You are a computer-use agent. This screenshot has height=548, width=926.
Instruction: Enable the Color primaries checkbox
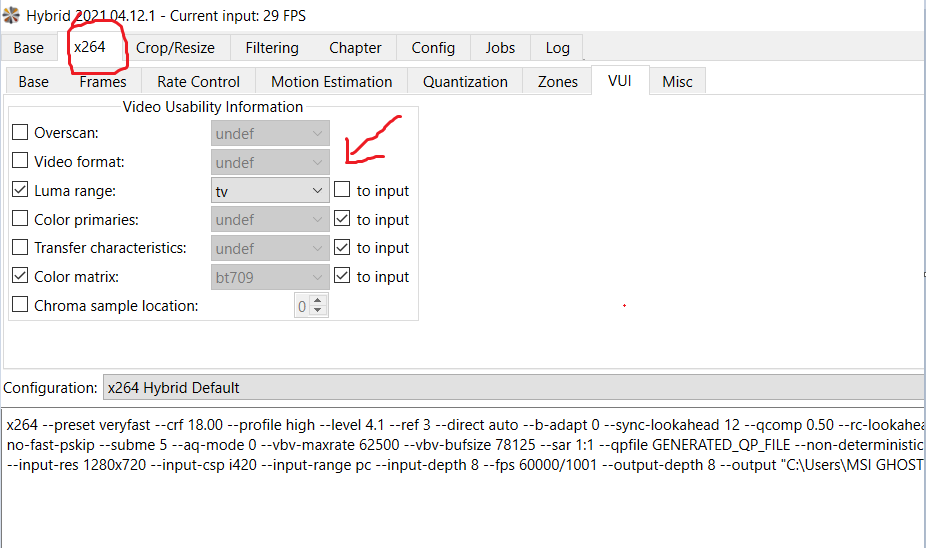[20, 218]
